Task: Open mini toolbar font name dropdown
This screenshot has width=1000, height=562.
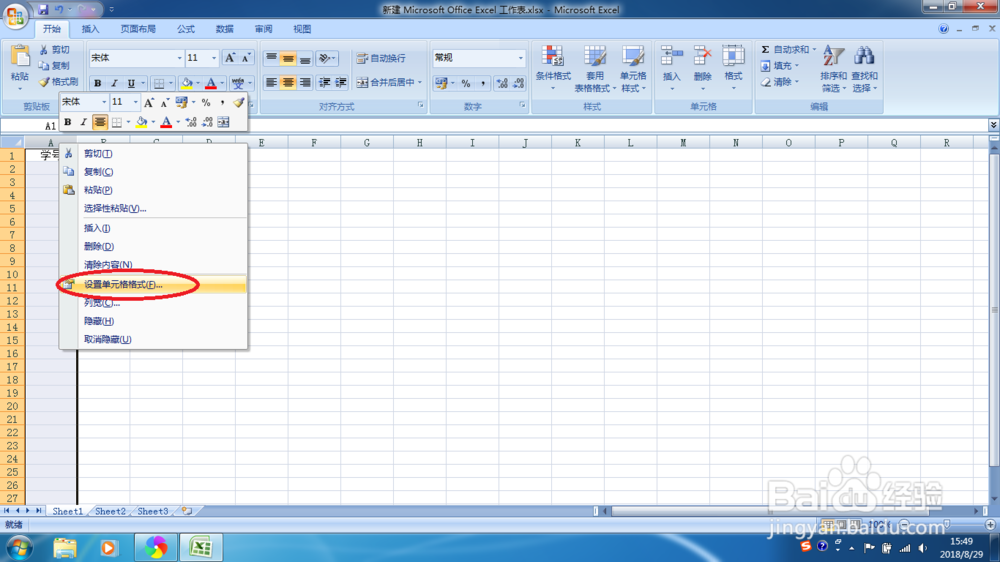Action: point(104,102)
